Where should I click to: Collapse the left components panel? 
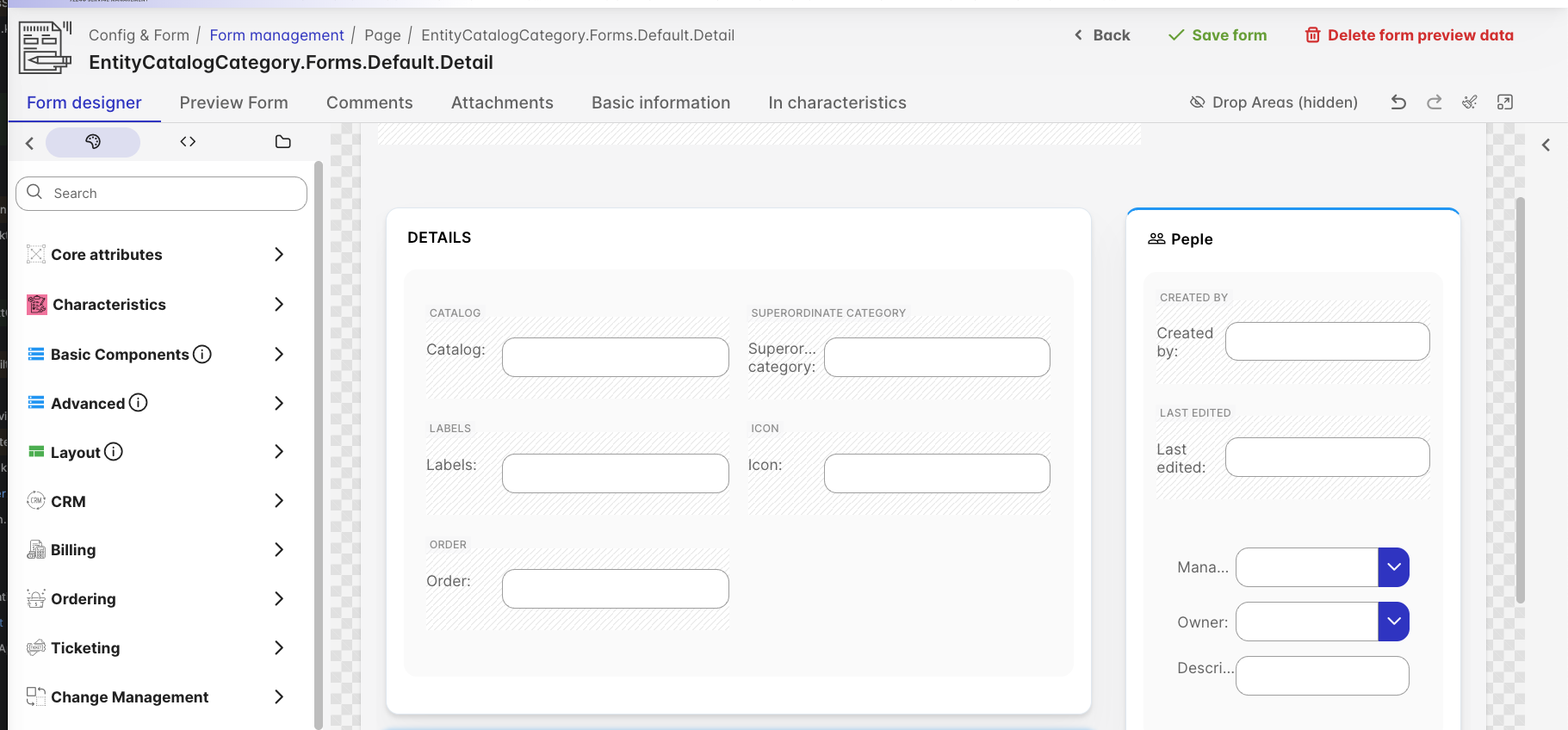(x=29, y=143)
